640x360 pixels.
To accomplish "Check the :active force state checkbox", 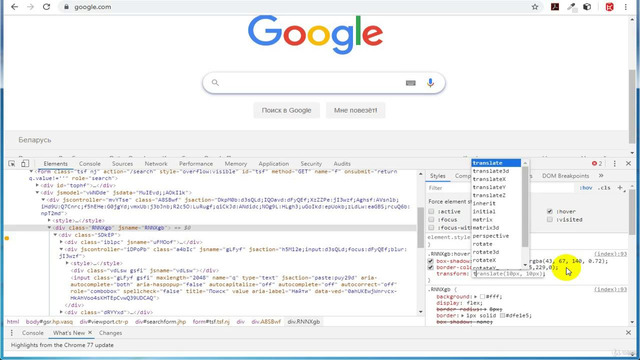I will coord(431,211).
